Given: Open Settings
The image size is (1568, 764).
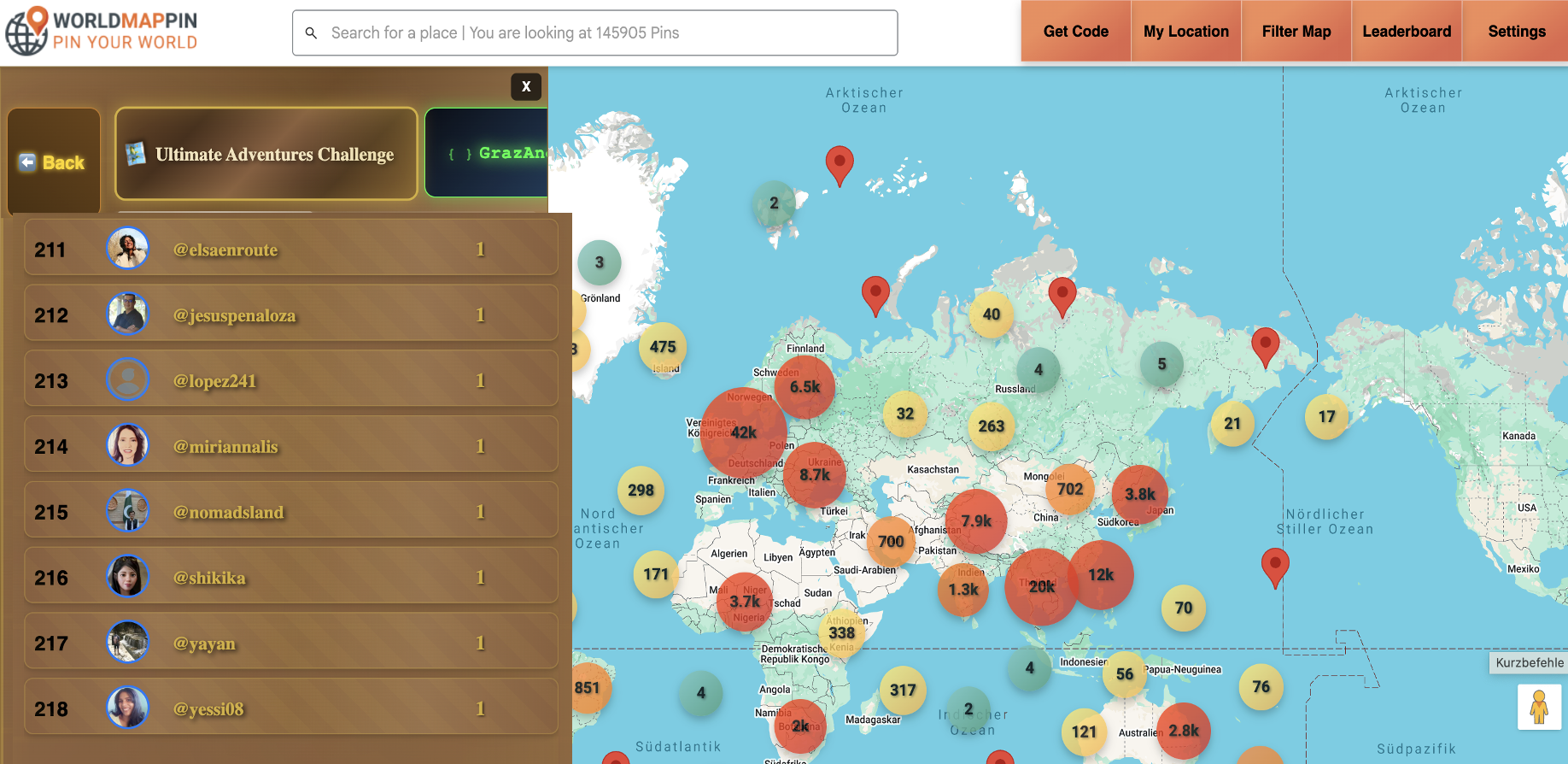Looking at the screenshot, I should [x=1517, y=32].
